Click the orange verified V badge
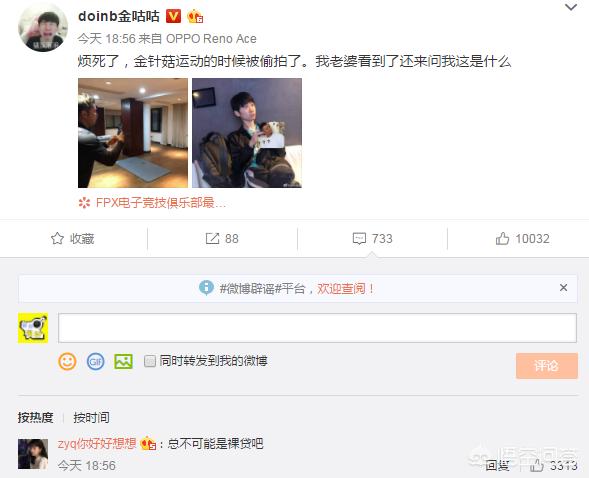This screenshot has width=589, height=478. click(173, 16)
